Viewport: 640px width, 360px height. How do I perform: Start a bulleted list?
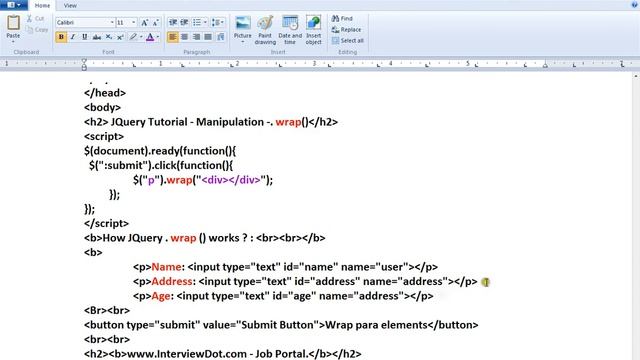pos(197,22)
